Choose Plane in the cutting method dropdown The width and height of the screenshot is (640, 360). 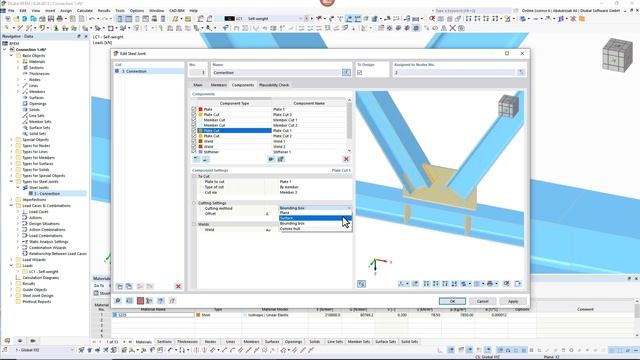coord(315,213)
